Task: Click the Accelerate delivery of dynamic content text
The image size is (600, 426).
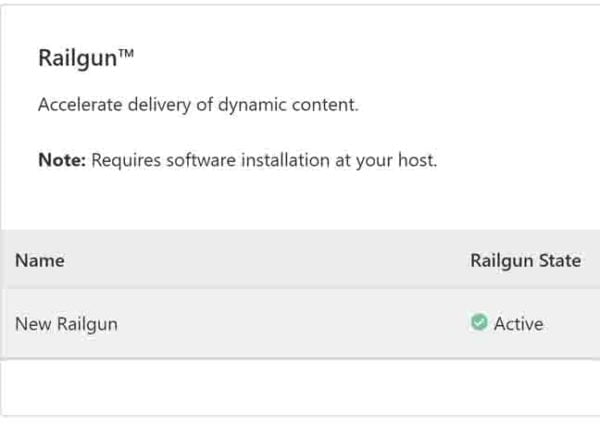Action: [198, 105]
